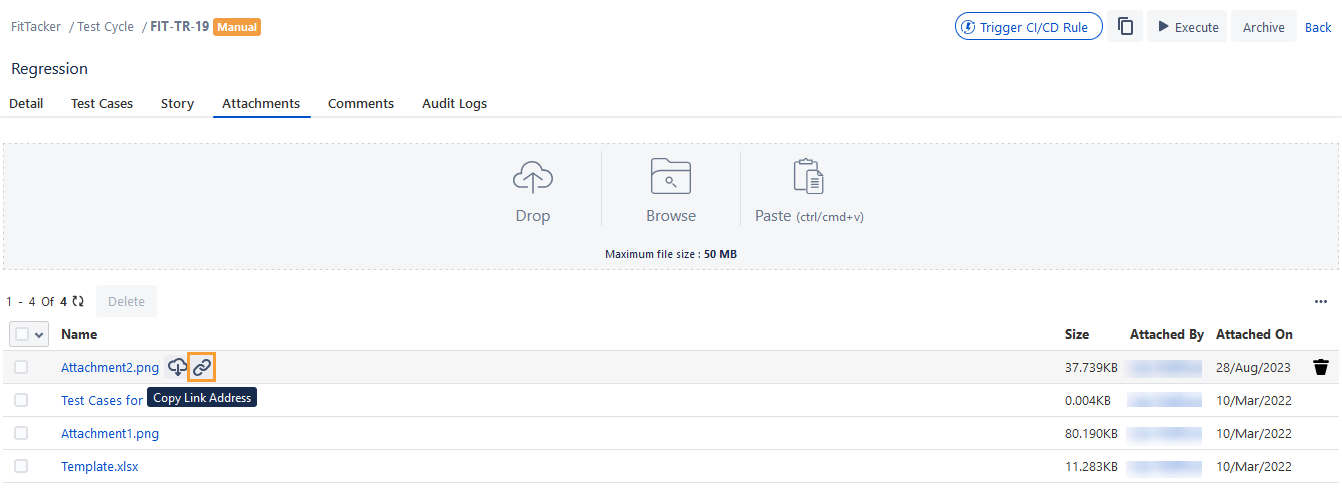Open the Comments tab
Viewport: 1342px width, 494px height.
point(361,103)
